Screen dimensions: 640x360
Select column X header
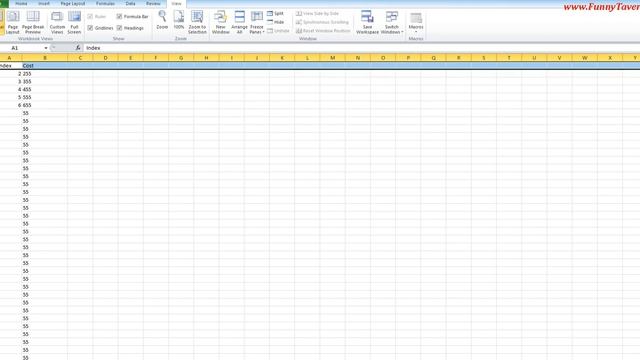click(x=610, y=58)
